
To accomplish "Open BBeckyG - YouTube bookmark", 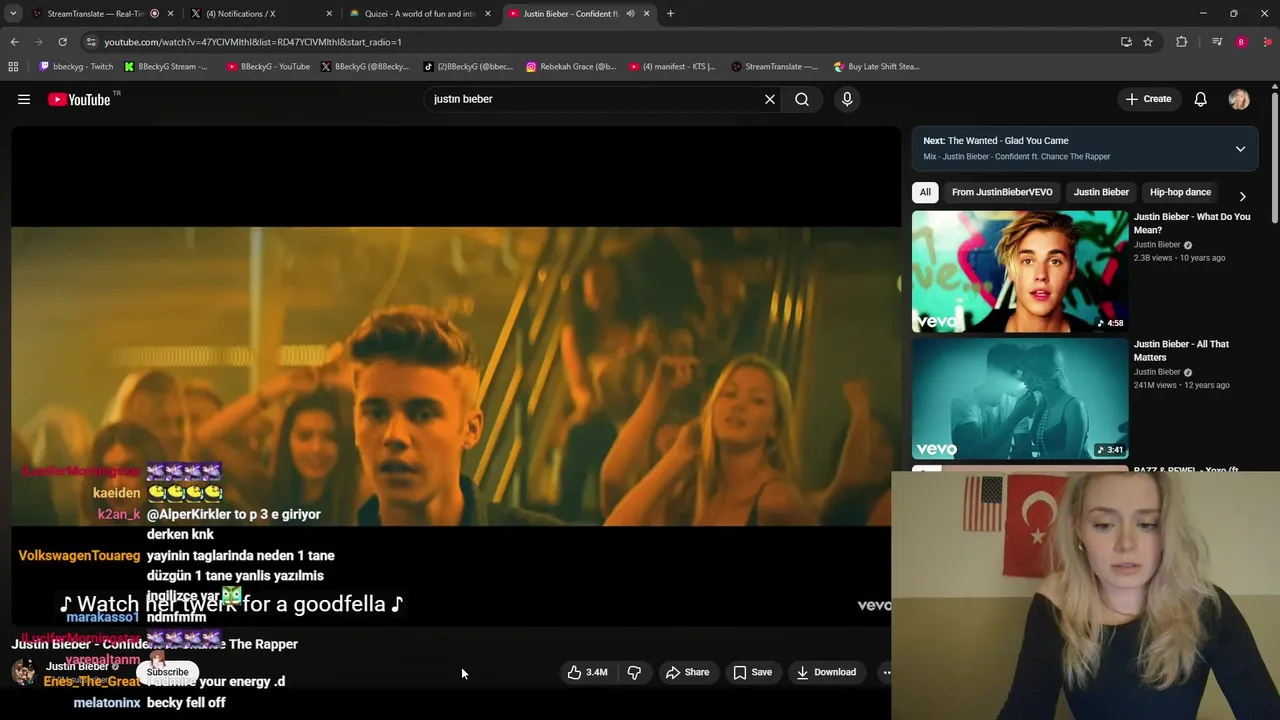I will pos(268,67).
